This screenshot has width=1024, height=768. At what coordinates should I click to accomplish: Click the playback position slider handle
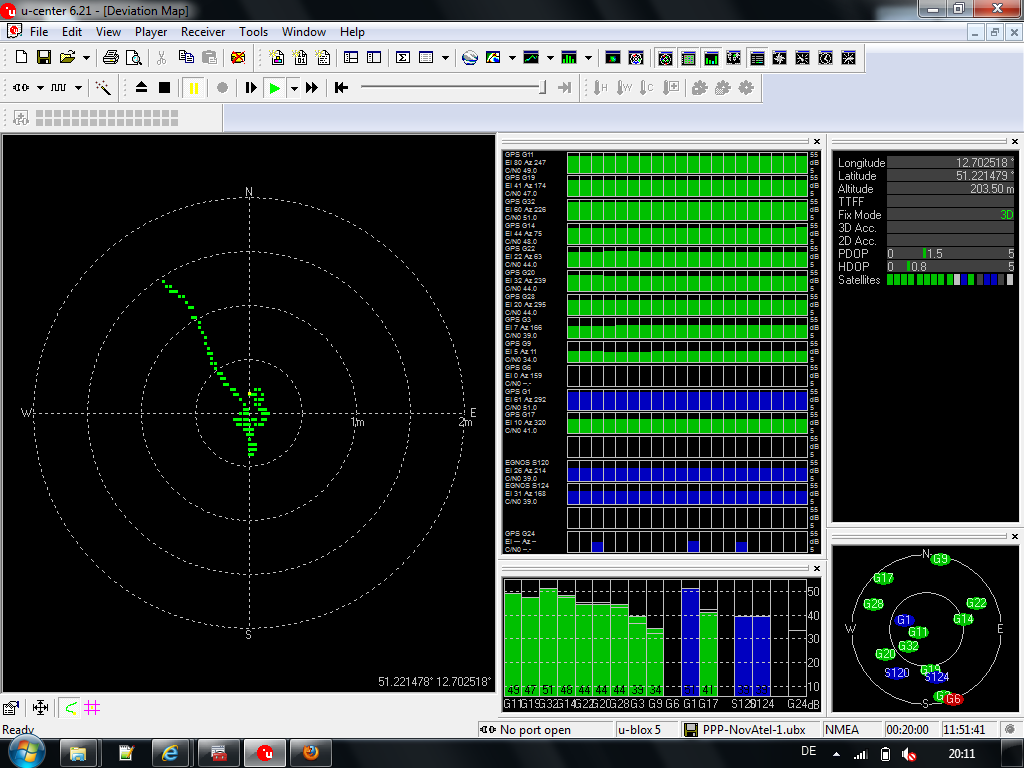point(543,88)
